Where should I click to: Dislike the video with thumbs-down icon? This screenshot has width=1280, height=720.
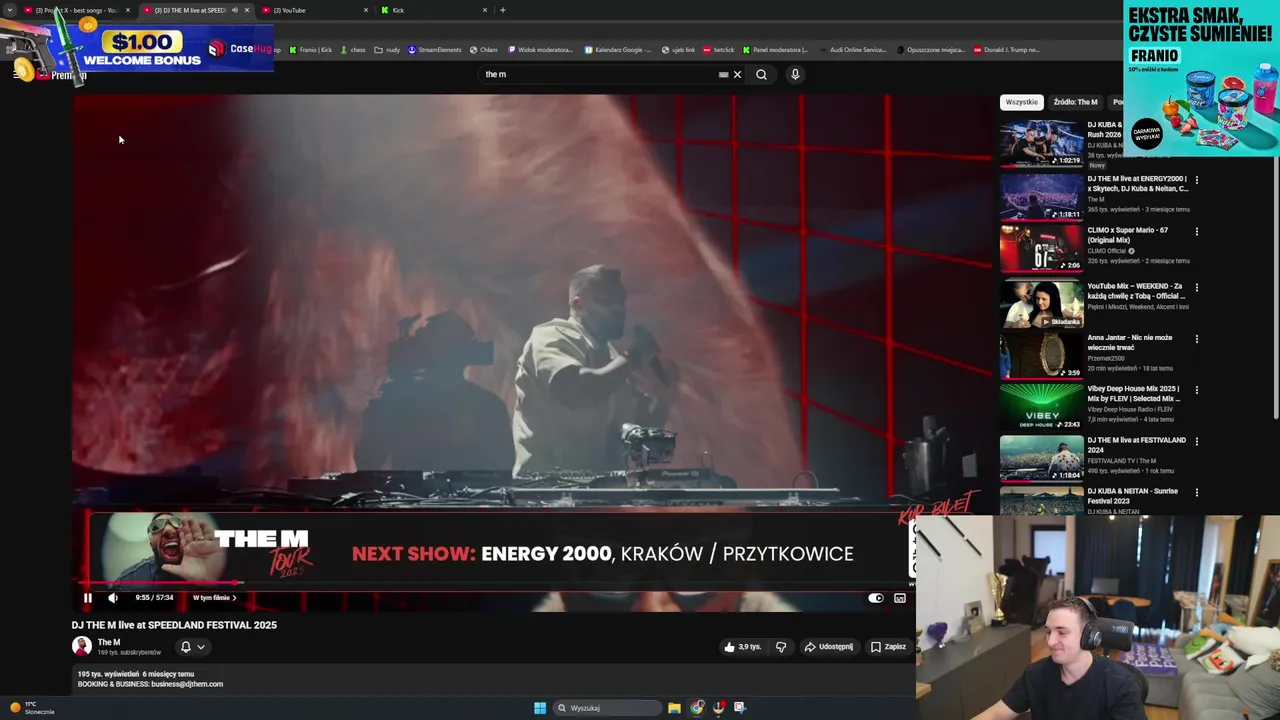coord(781,647)
